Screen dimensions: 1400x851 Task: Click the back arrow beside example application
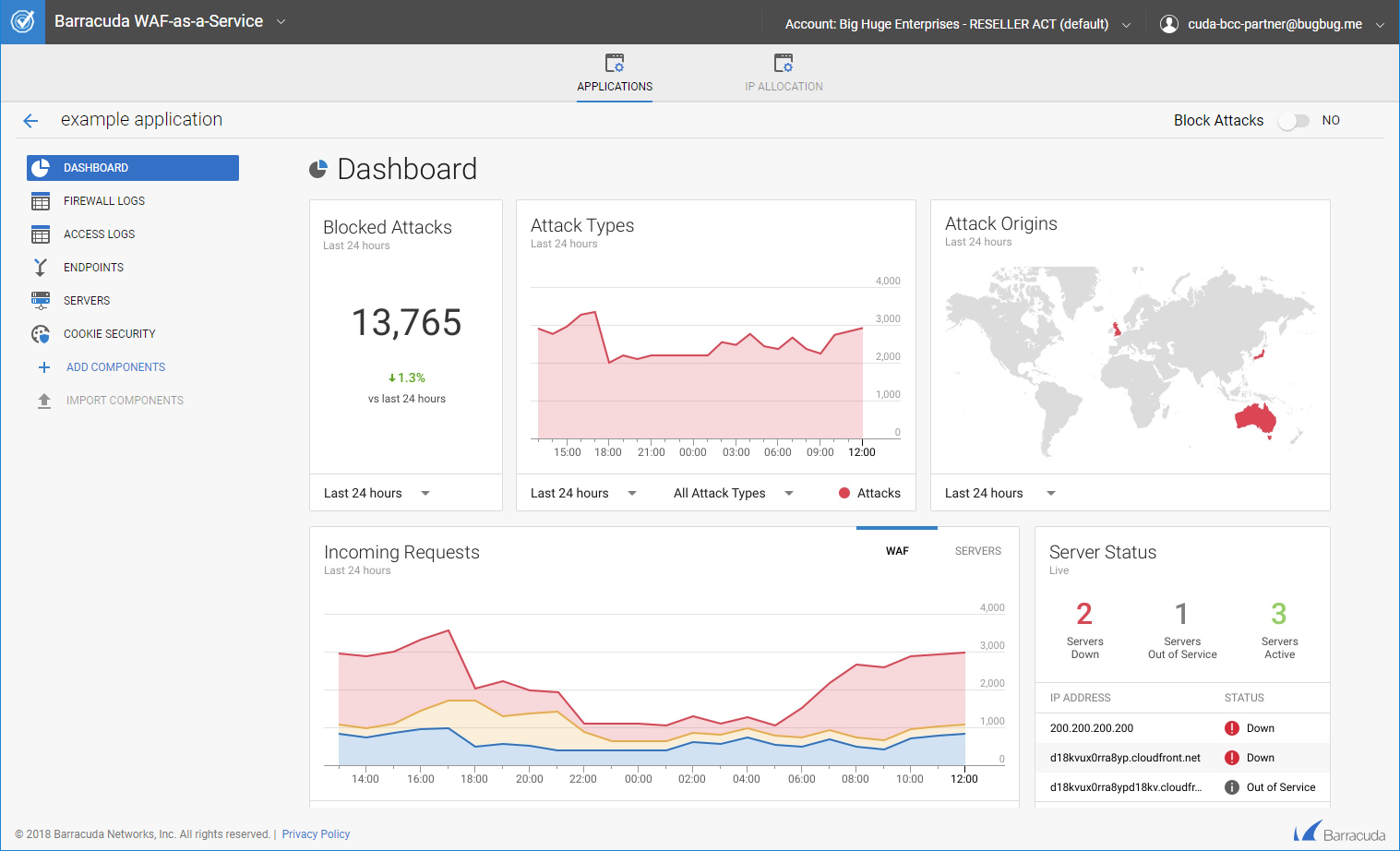point(30,121)
